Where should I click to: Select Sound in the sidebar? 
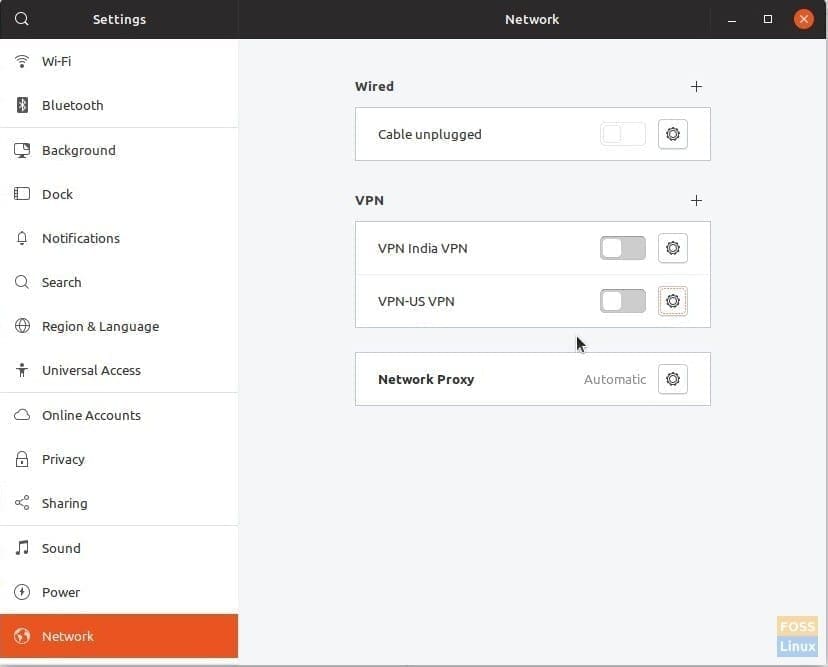coord(119,548)
